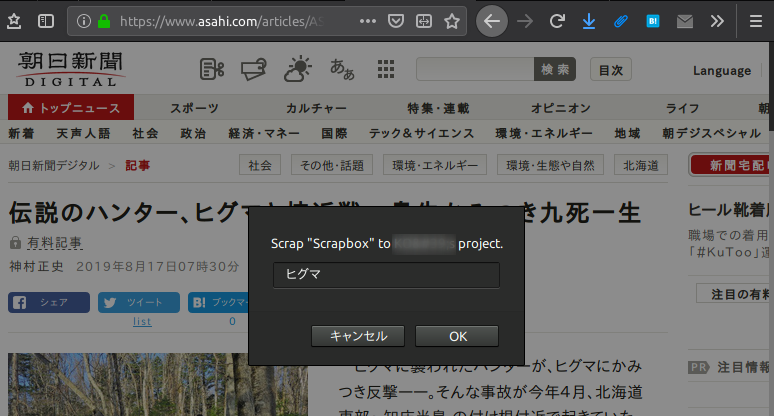Viewport: 774px width, 416px height.
Task: Open the 天声人語 submenu item
Action: tap(83, 133)
